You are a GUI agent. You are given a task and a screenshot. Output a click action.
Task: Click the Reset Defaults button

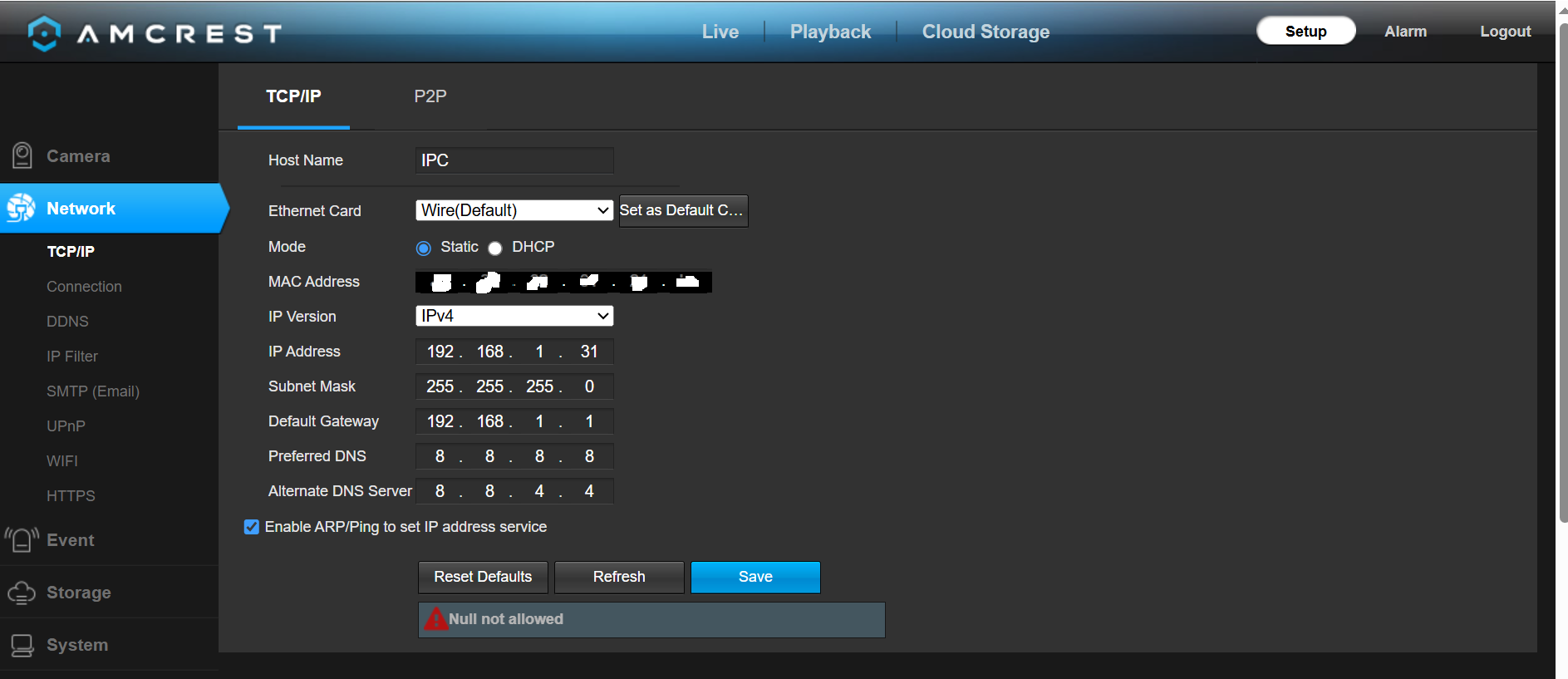tap(483, 577)
